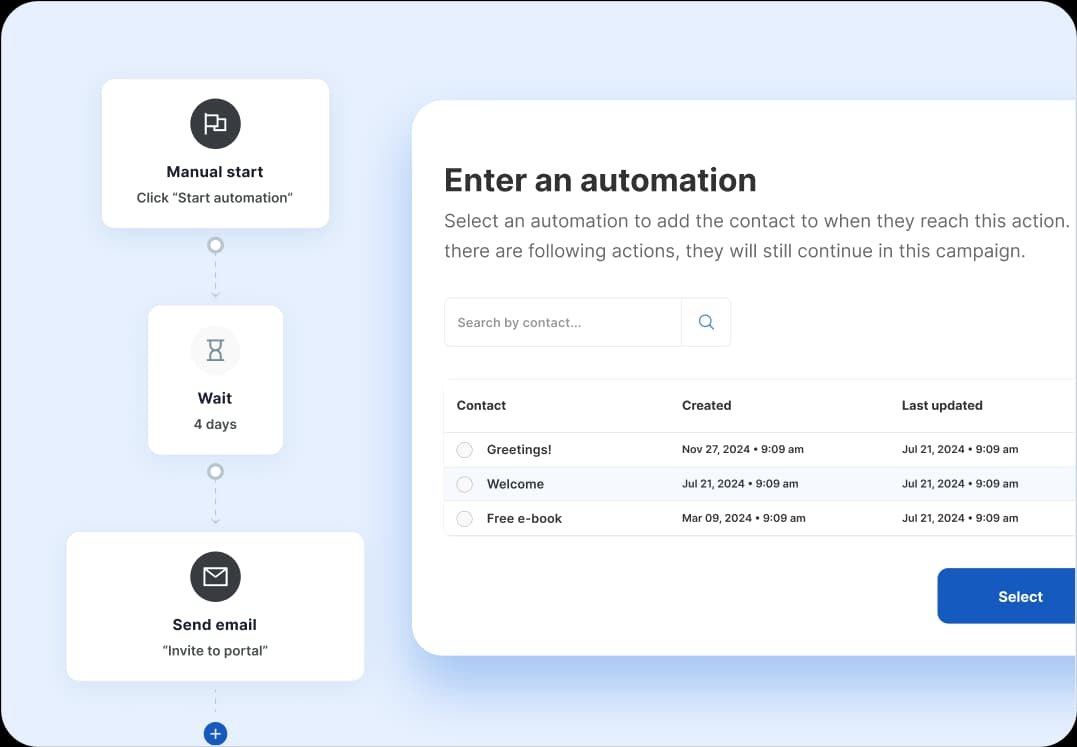Click connector circle below Manual start card
Screen dimensions: 1077x747
click(x=215, y=245)
